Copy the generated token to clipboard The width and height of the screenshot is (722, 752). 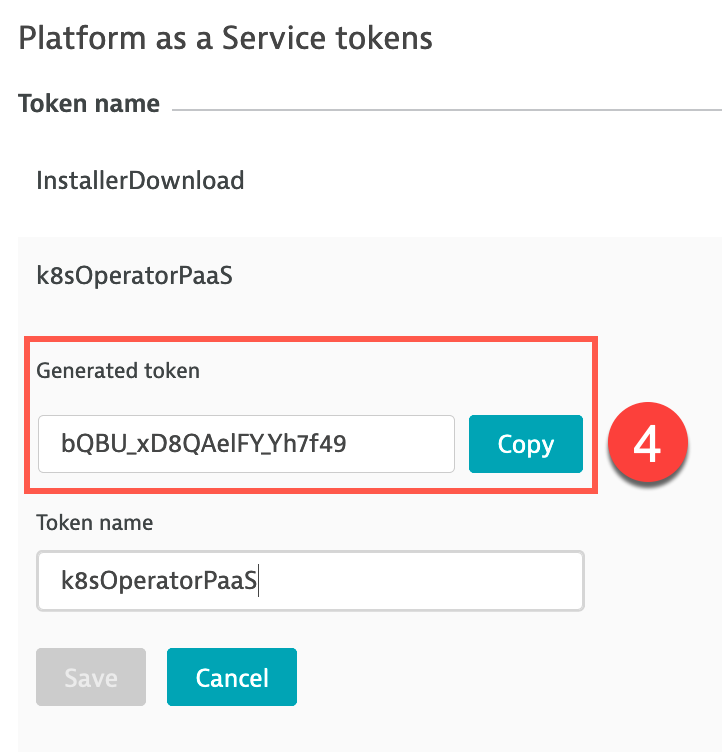pos(526,444)
